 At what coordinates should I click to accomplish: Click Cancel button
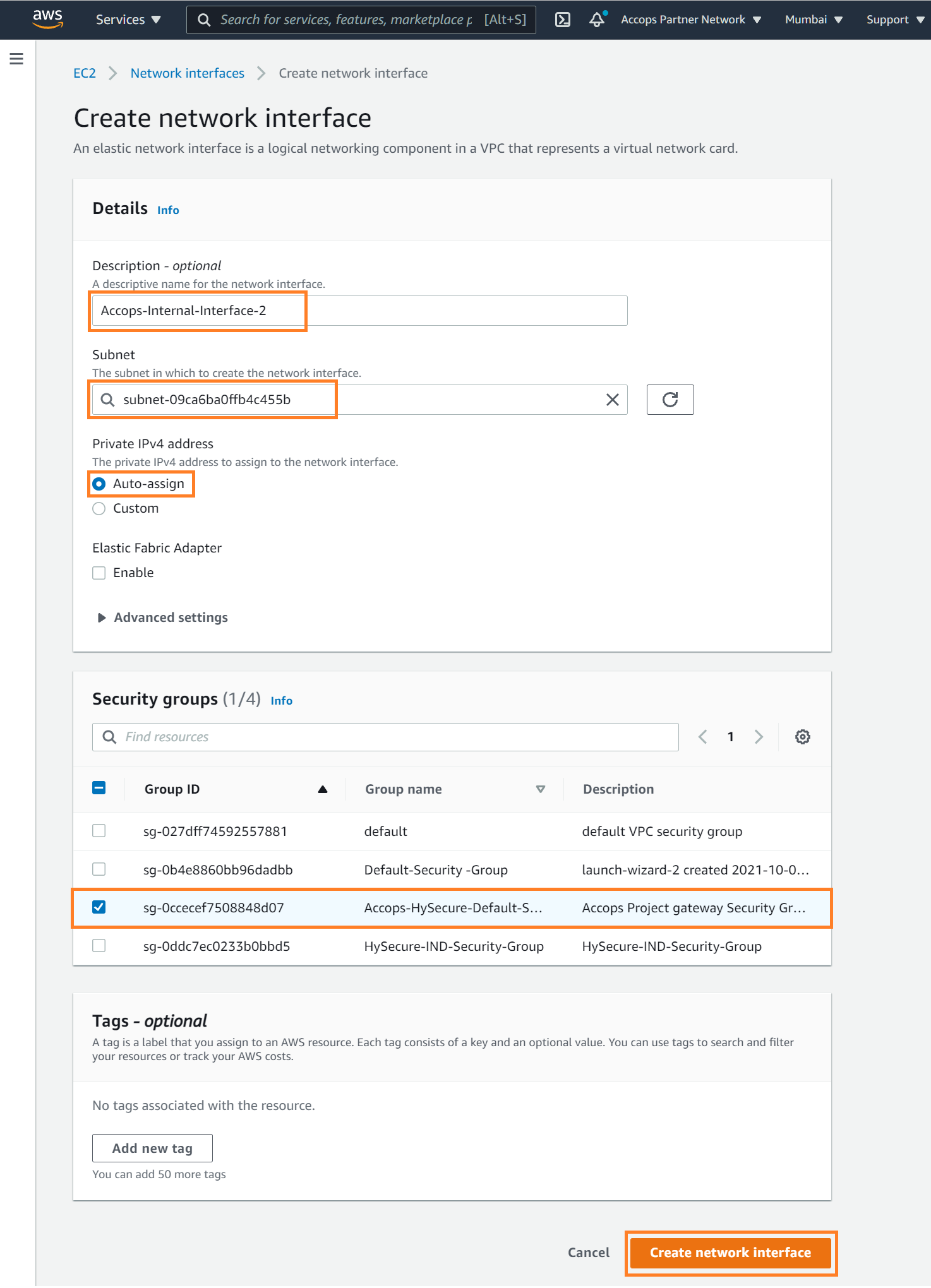click(589, 1253)
